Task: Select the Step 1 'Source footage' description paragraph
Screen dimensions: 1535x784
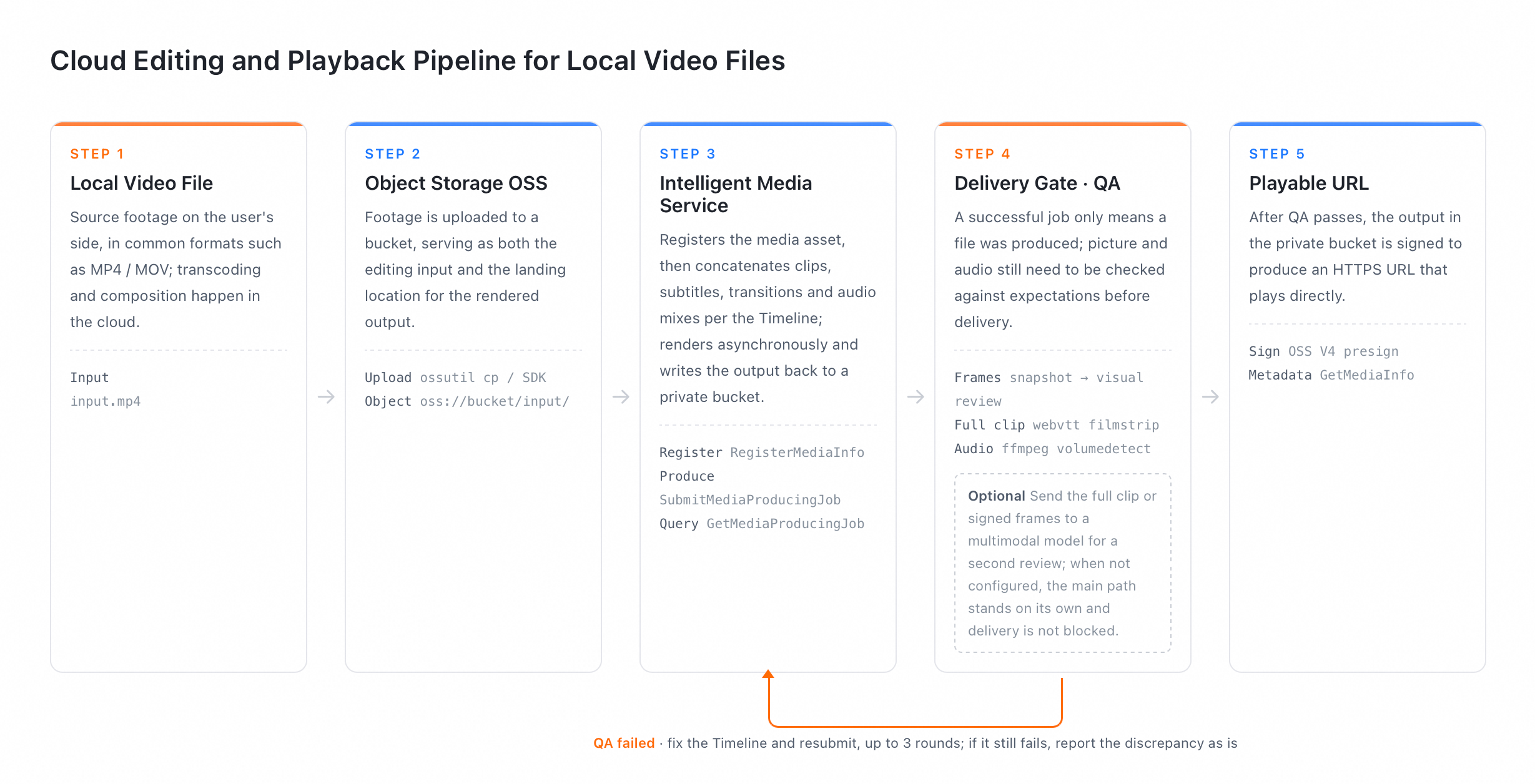Action: [176, 270]
